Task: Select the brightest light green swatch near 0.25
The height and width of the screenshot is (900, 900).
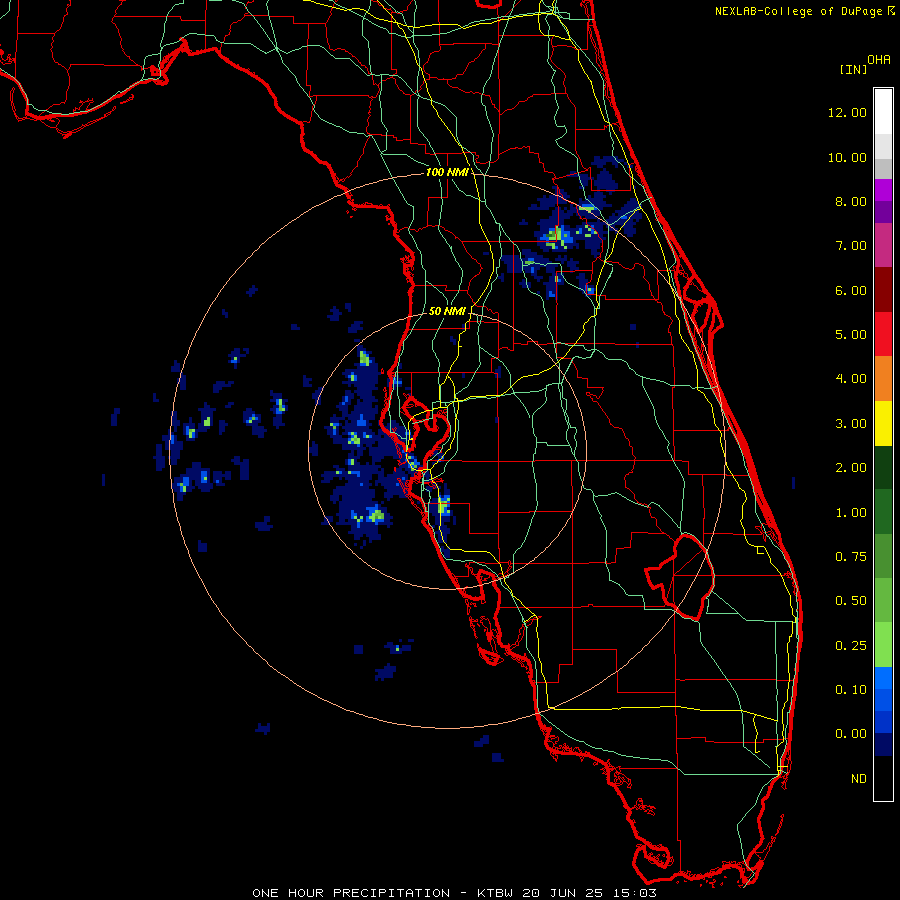Action: [x=883, y=645]
